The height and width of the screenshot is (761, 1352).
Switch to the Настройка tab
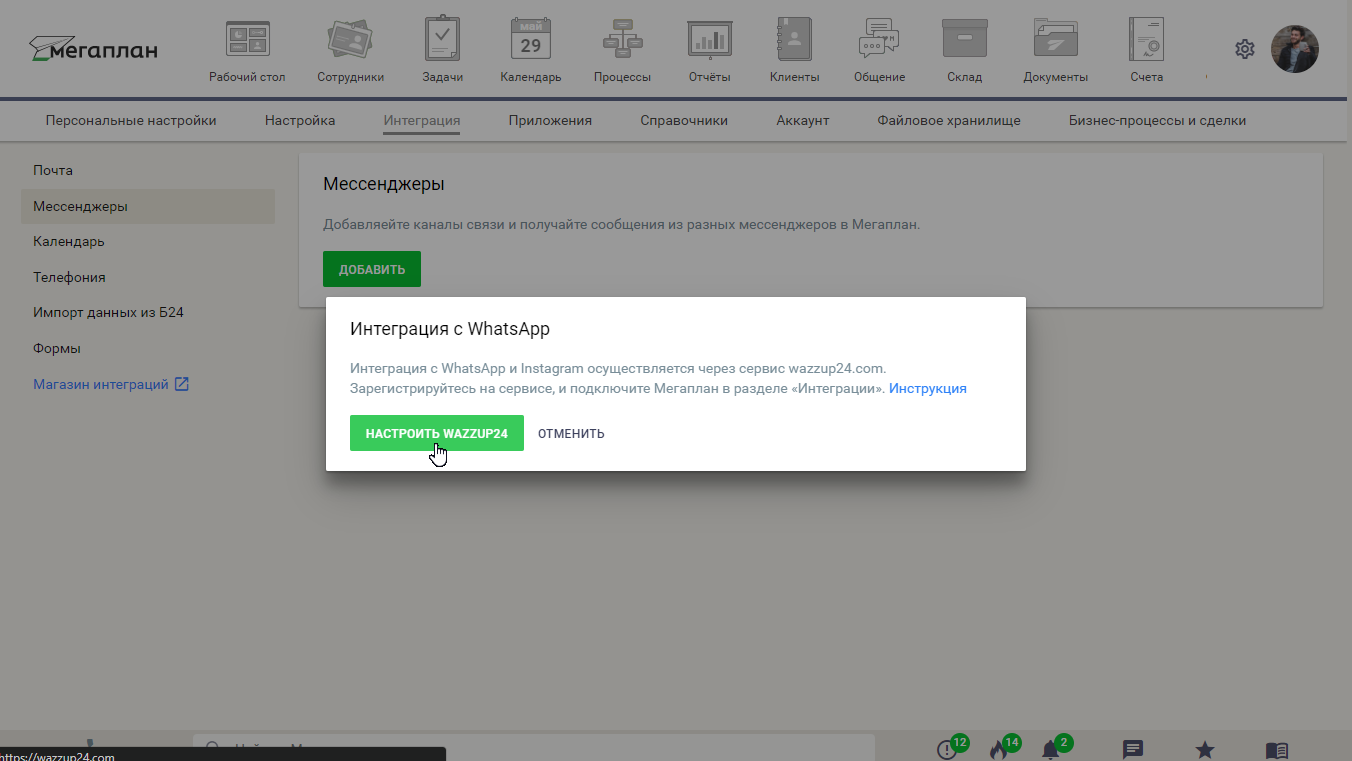[300, 120]
